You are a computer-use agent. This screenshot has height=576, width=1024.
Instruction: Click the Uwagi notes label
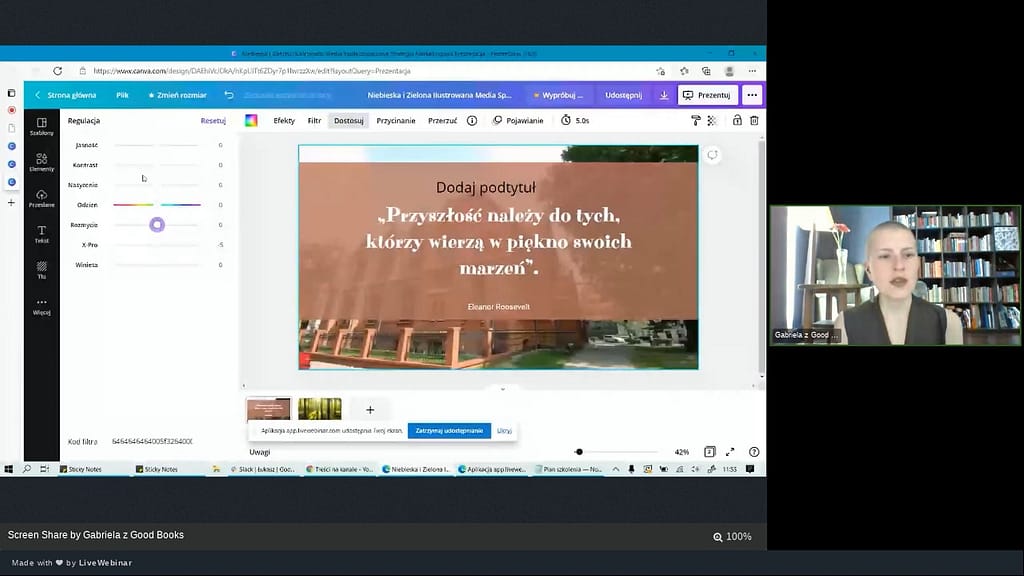[x=259, y=452]
